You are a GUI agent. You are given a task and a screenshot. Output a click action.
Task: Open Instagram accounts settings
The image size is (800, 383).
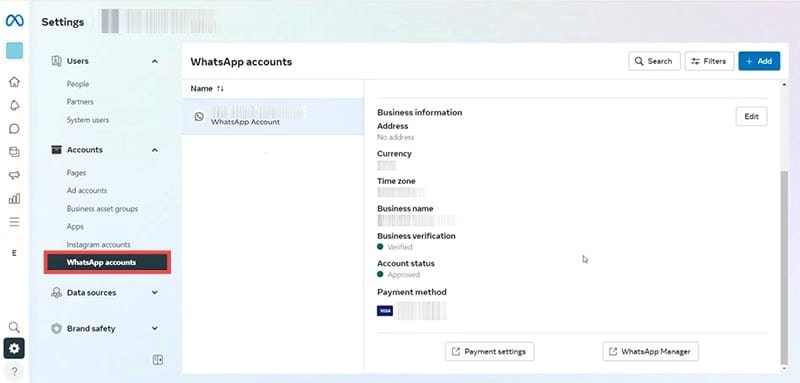tap(98, 245)
